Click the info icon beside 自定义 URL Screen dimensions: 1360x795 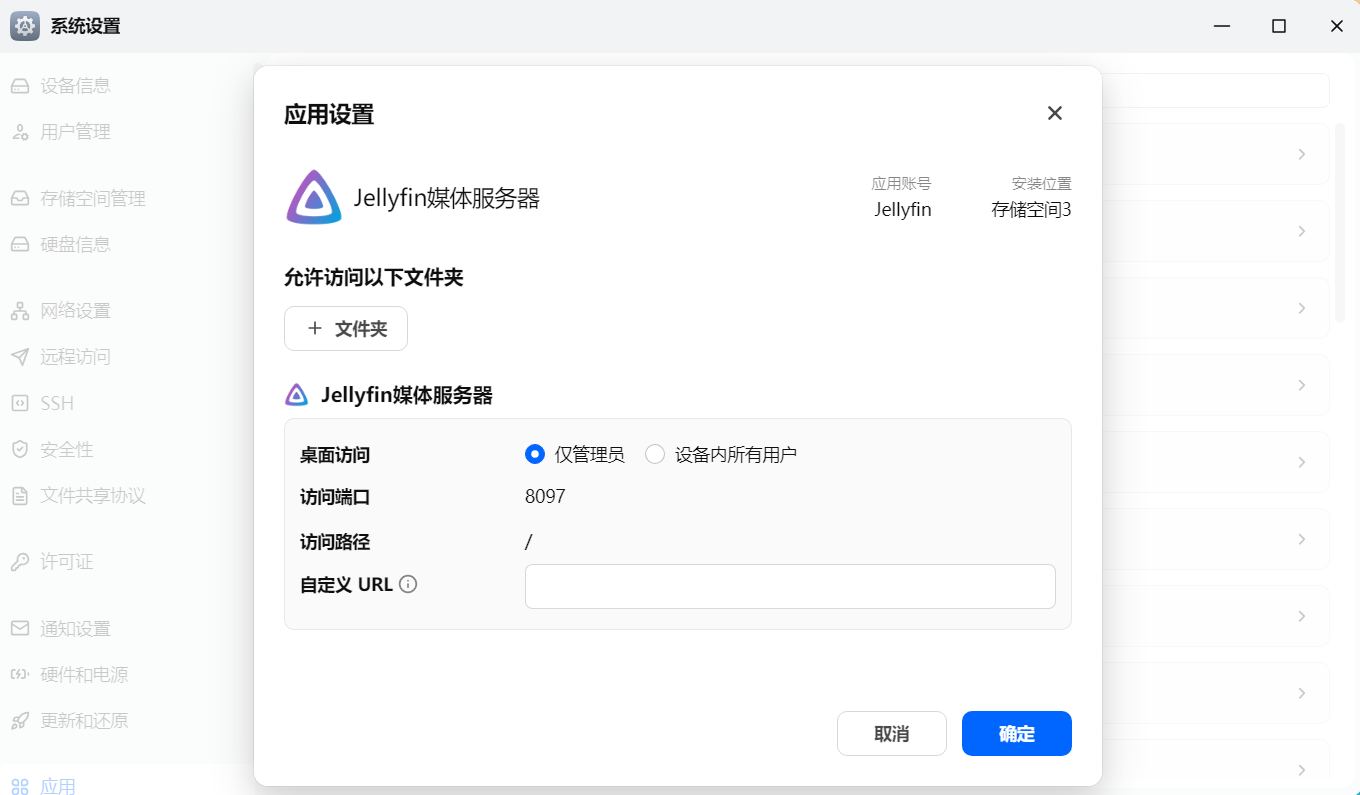tap(408, 584)
